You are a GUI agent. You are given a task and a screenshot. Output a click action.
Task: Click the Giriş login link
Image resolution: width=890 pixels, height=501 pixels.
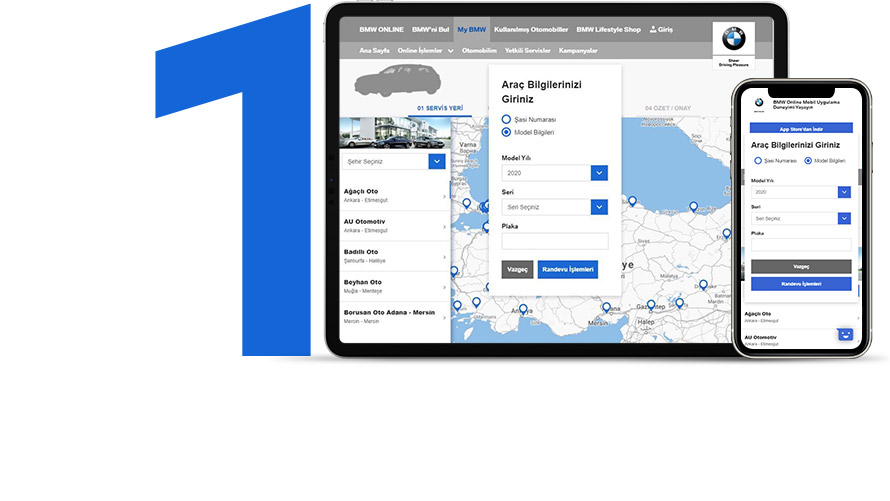click(x=665, y=30)
